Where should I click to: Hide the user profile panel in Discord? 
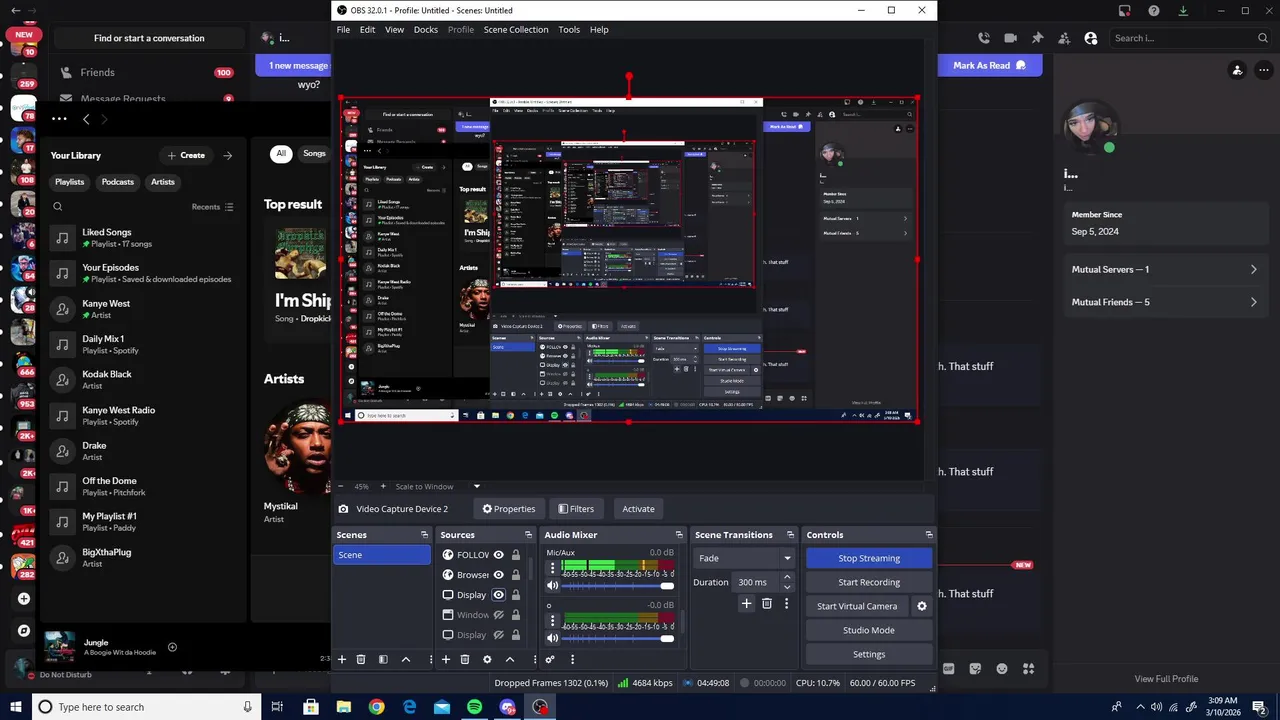point(1090,38)
